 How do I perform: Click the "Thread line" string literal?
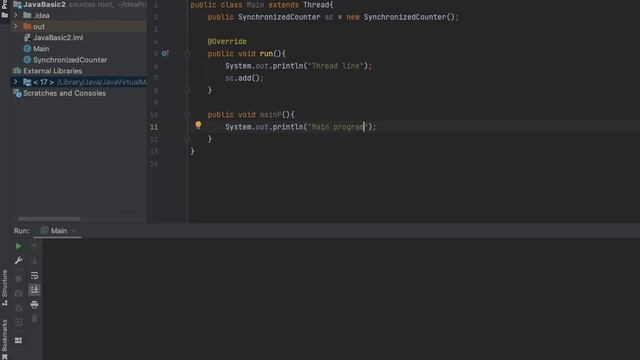[x=335, y=66]
